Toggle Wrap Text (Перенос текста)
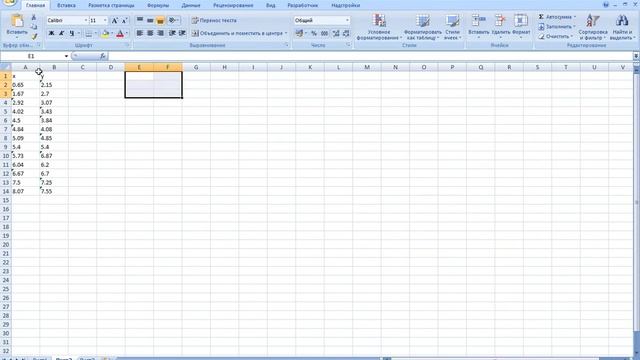 click(x=214, y=20)
